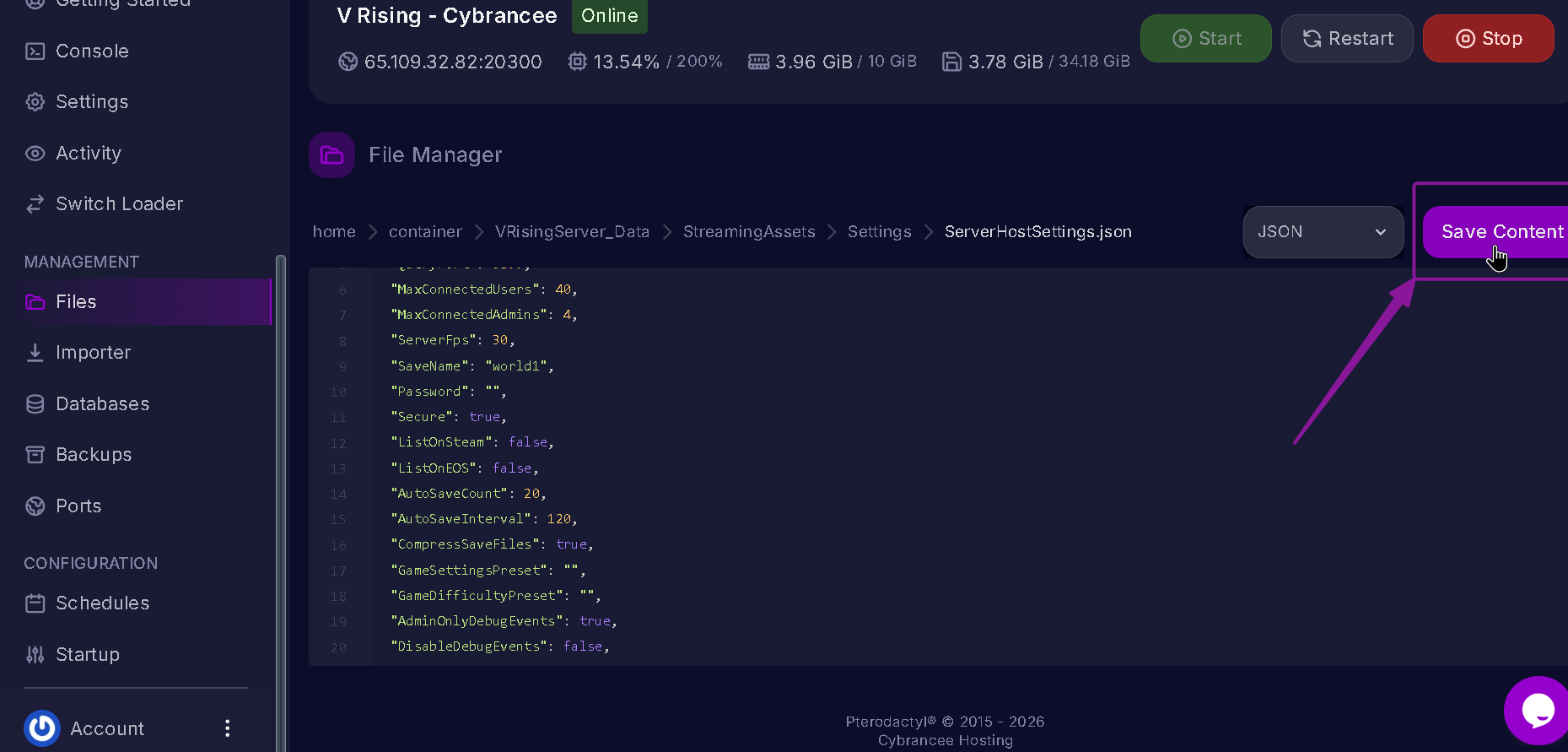1568x752 pixels.
Task: Click the Account avatar icon
Action: pyautogui.click(x=42, y=728)
